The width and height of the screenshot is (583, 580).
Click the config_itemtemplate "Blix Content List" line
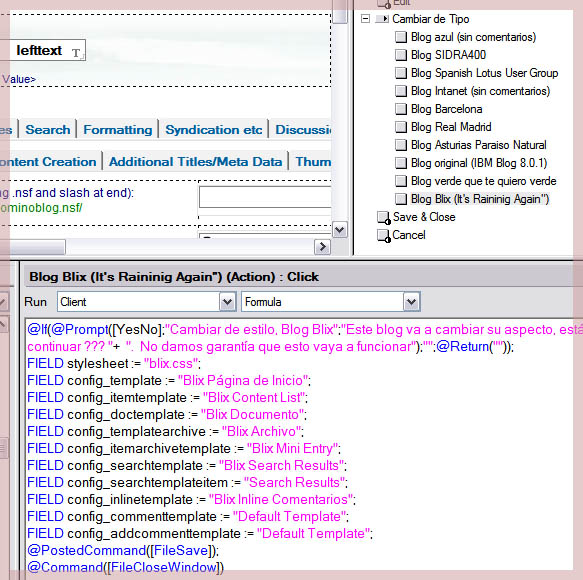(167, 397)
